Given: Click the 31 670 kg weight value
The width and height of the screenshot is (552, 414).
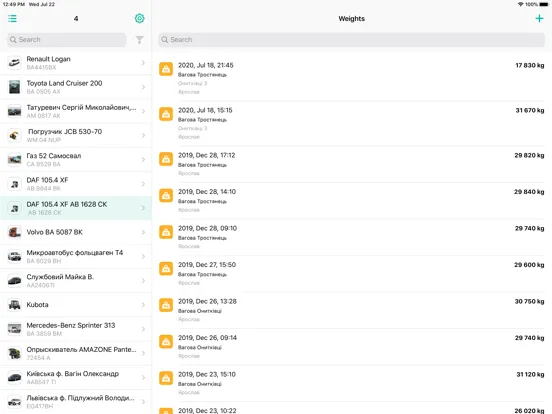Looking at the screenshot, I should pyautogui.click(x=529, y=111).
